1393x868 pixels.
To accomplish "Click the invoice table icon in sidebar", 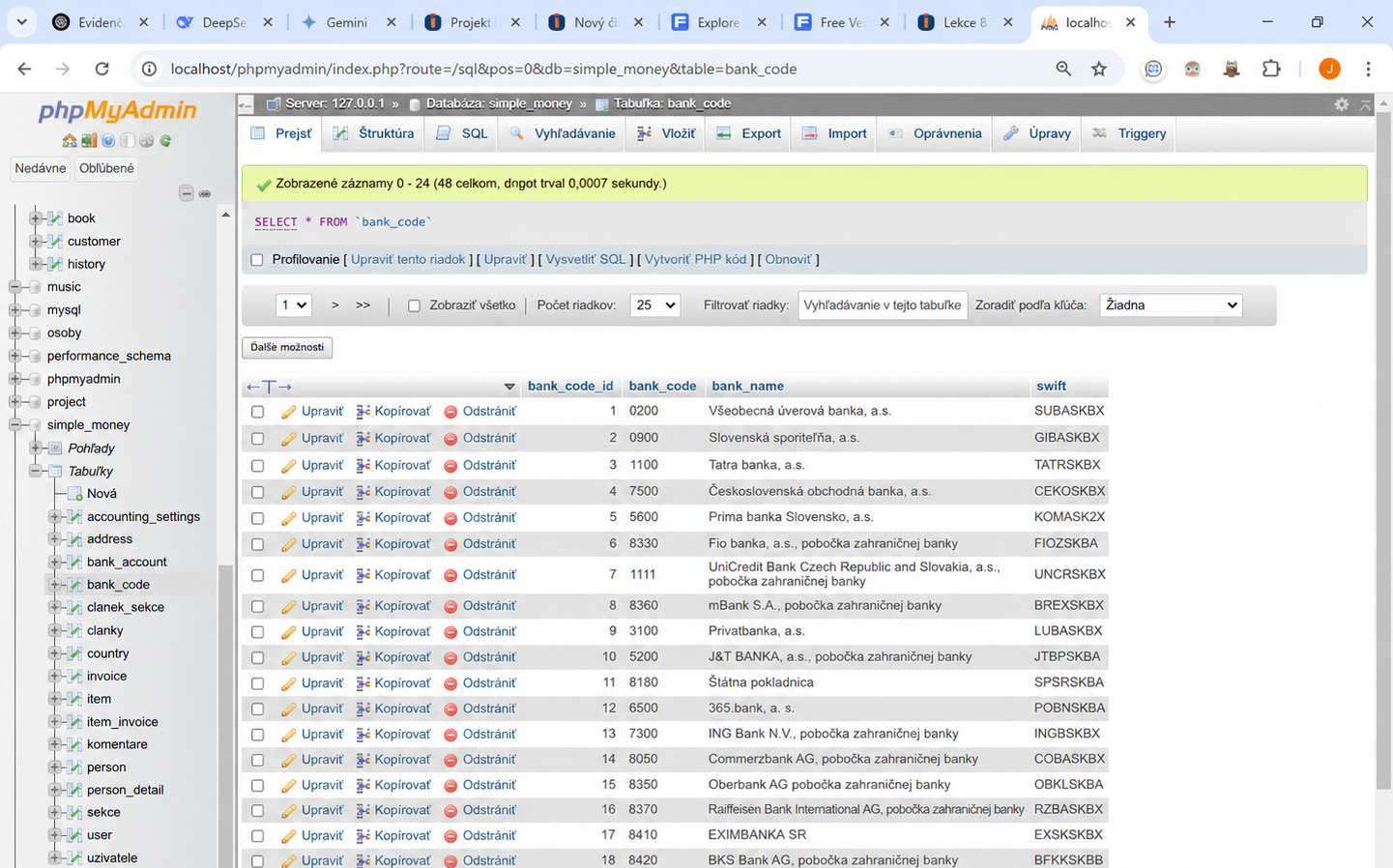I will click(74, 677).
